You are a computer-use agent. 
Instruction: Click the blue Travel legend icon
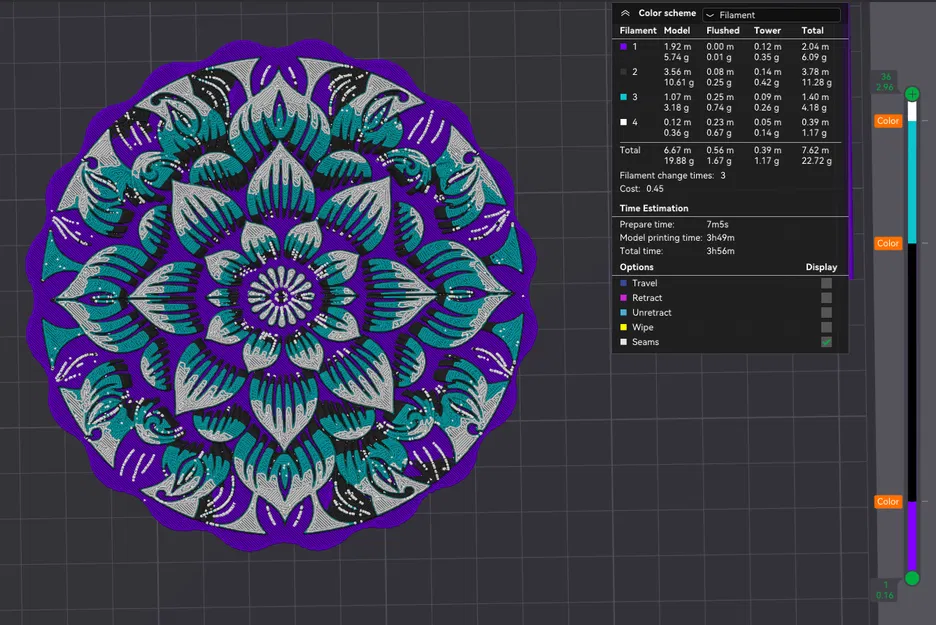(x=625, y=283)
